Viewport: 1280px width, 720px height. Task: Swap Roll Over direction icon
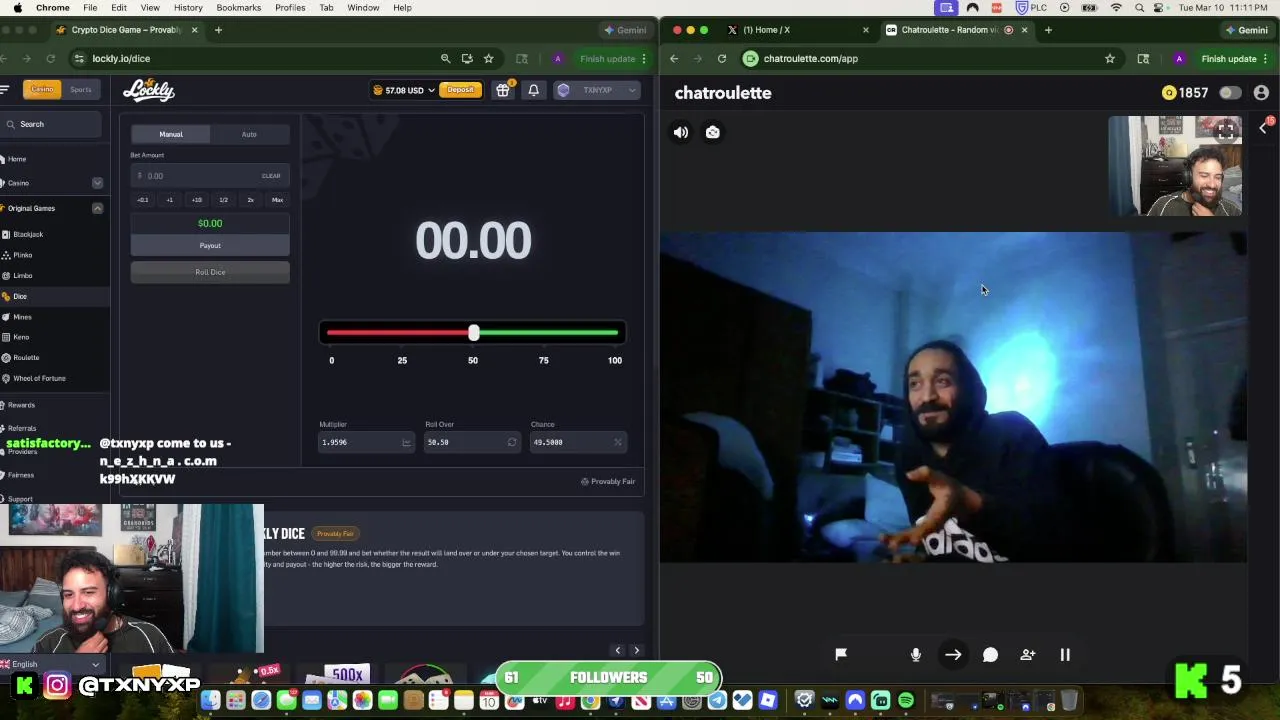[x=512, y=442]
